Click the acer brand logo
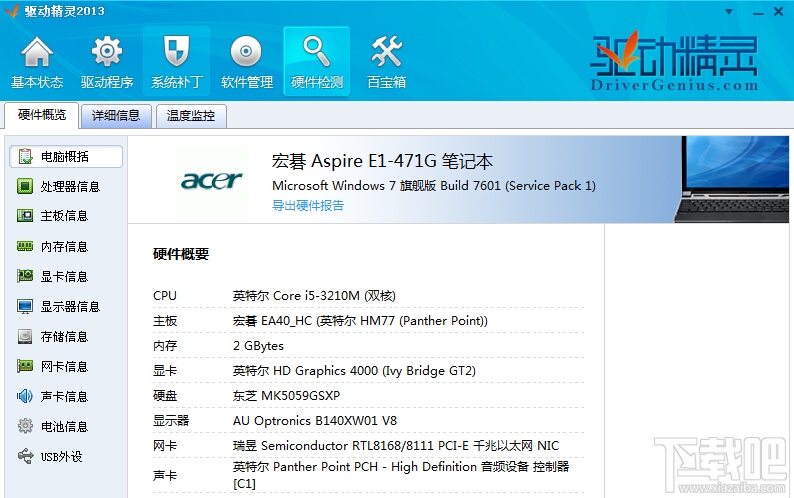 212,180
